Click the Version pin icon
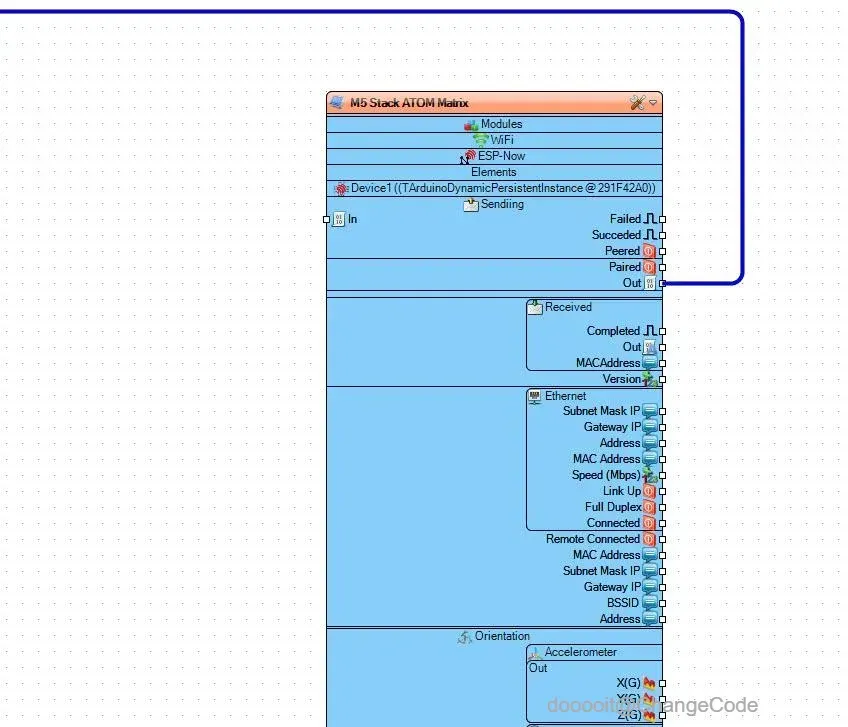This screenshot has height=727, width=848. (x=650, y=379)
